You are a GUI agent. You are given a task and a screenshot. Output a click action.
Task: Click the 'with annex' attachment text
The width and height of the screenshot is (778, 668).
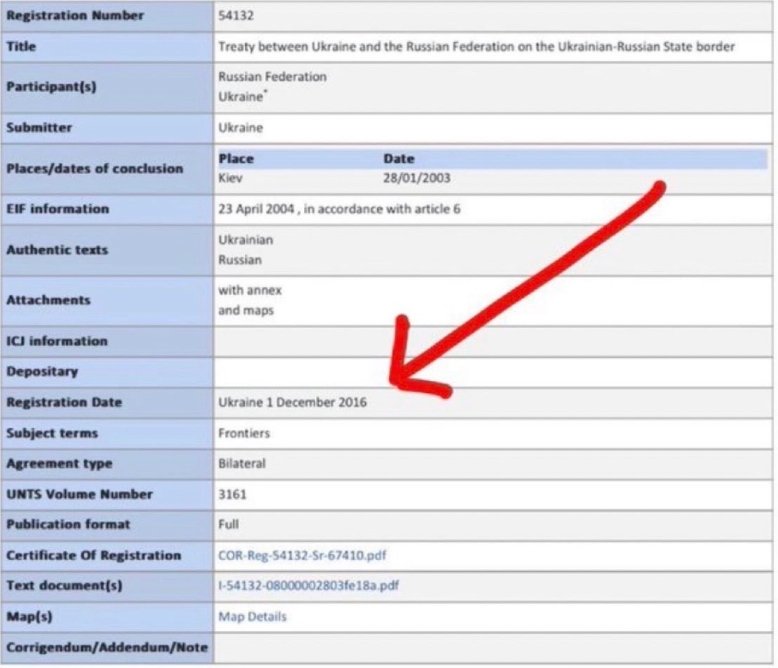click(250, 290)
